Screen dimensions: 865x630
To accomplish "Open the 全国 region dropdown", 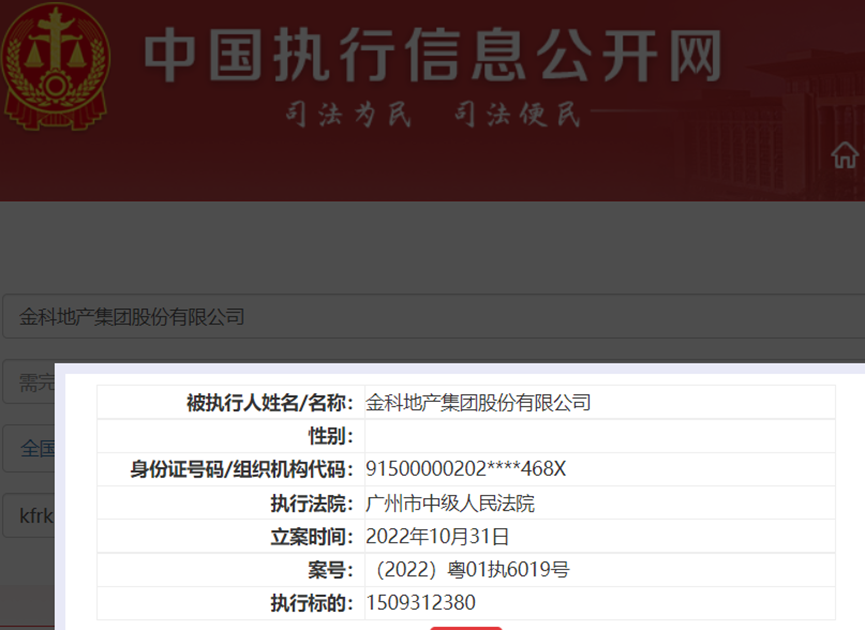I will [x=28, y=448].
